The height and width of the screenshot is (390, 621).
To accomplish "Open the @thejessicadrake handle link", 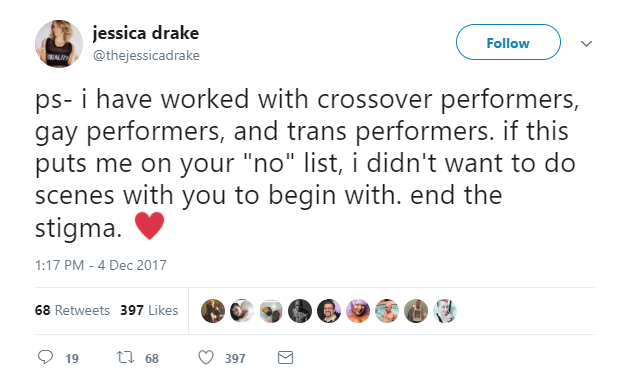I will coord(146,55).
